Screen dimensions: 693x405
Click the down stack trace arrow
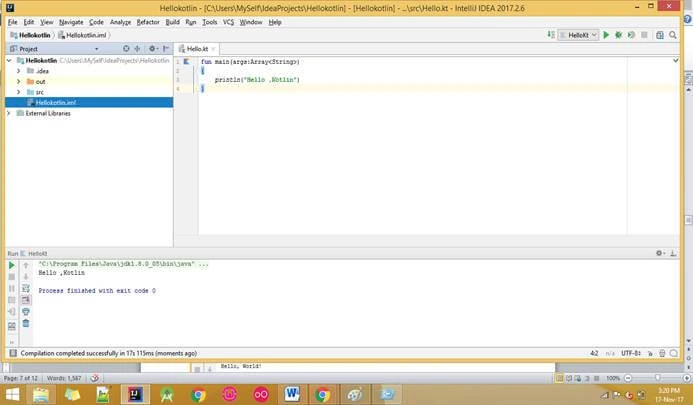point(26,277)
